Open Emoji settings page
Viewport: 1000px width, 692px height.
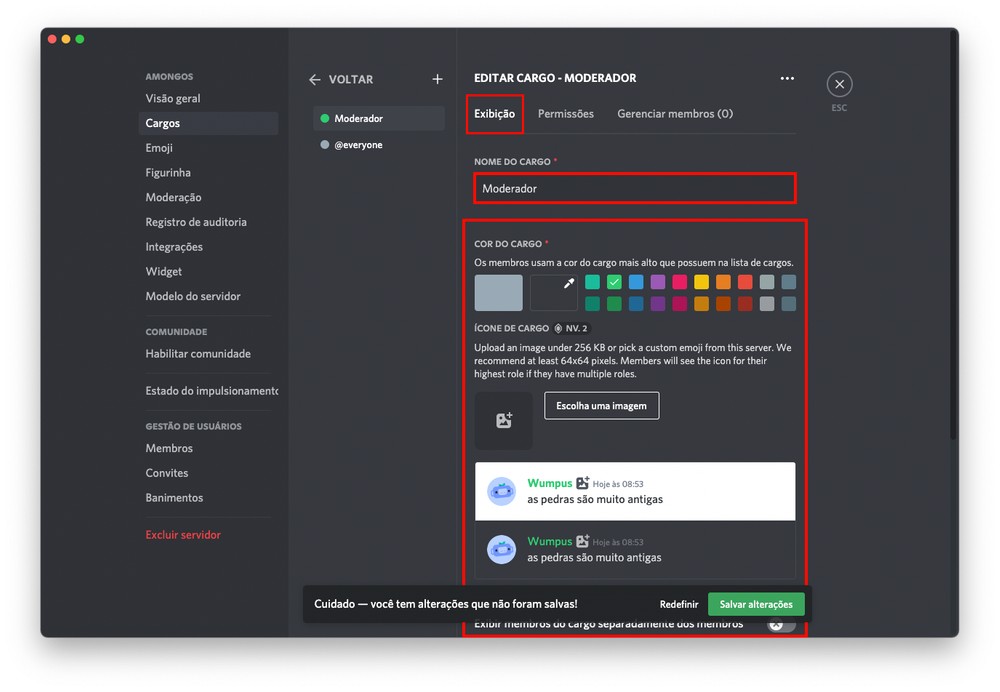click(x=208, y=148)
